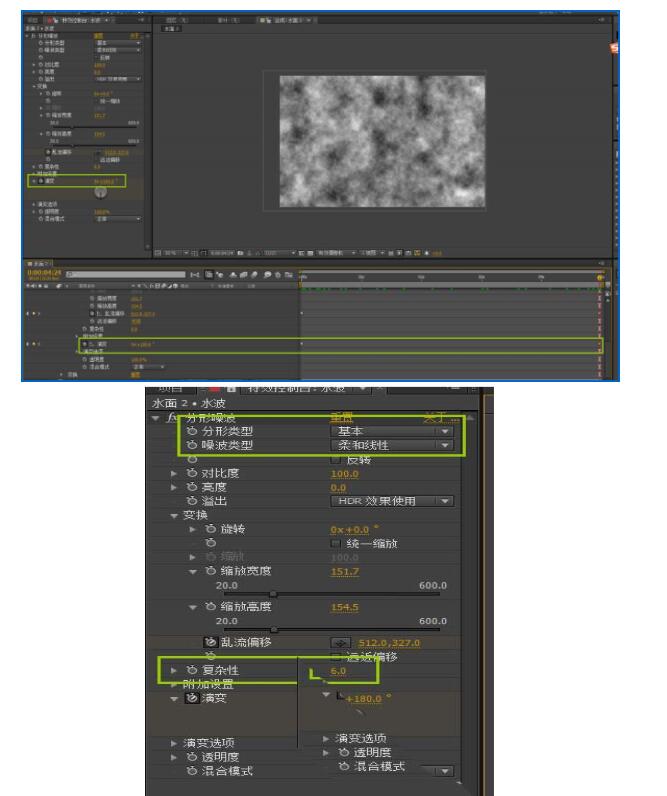Click the 乱流偏移 value 512.0,327.0

[389, 643]
